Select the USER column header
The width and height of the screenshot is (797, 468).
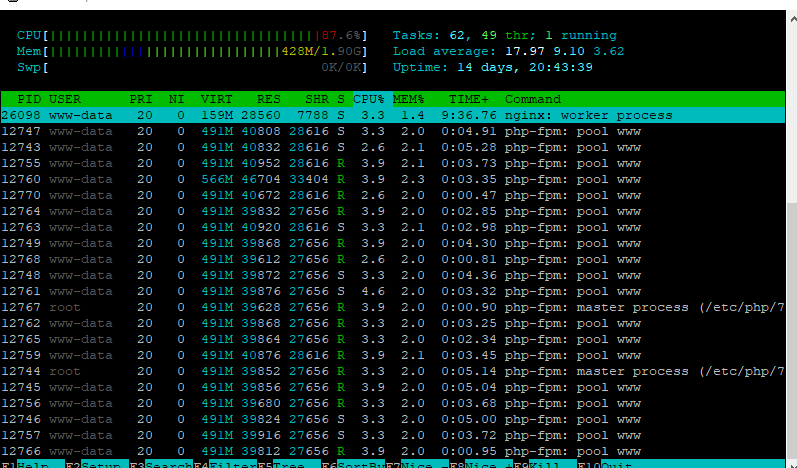(x=65, y=99)
